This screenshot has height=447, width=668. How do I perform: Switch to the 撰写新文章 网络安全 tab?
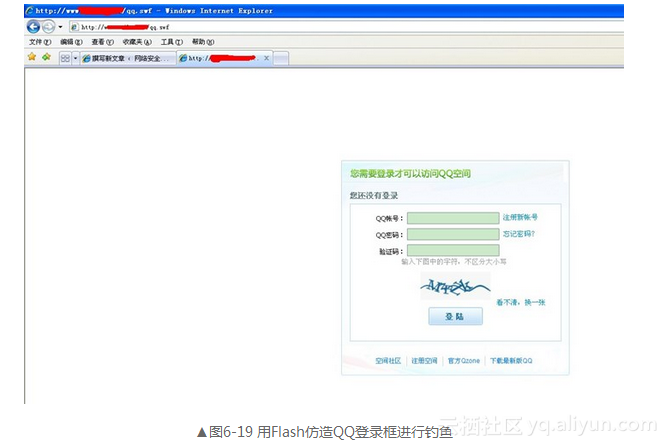click(x=128, y=58)
